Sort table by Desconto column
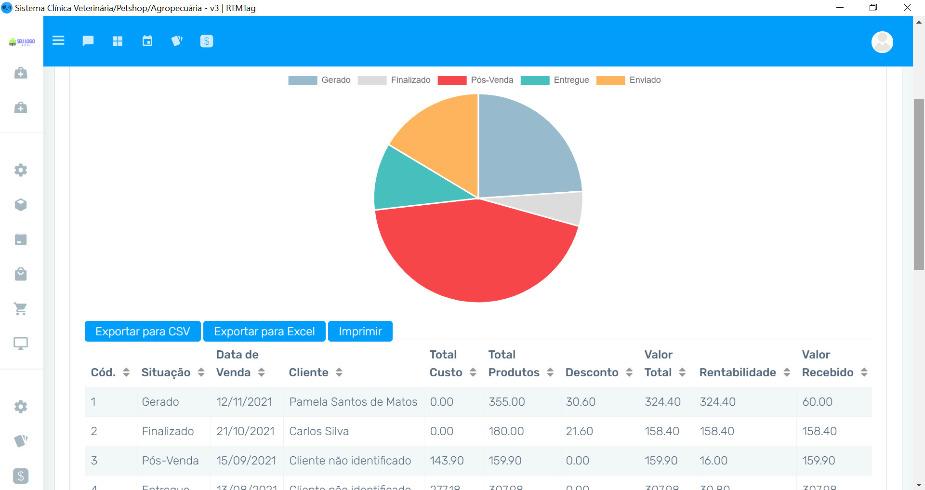Viewport: 925px width, 490px height. pos(598,372)
